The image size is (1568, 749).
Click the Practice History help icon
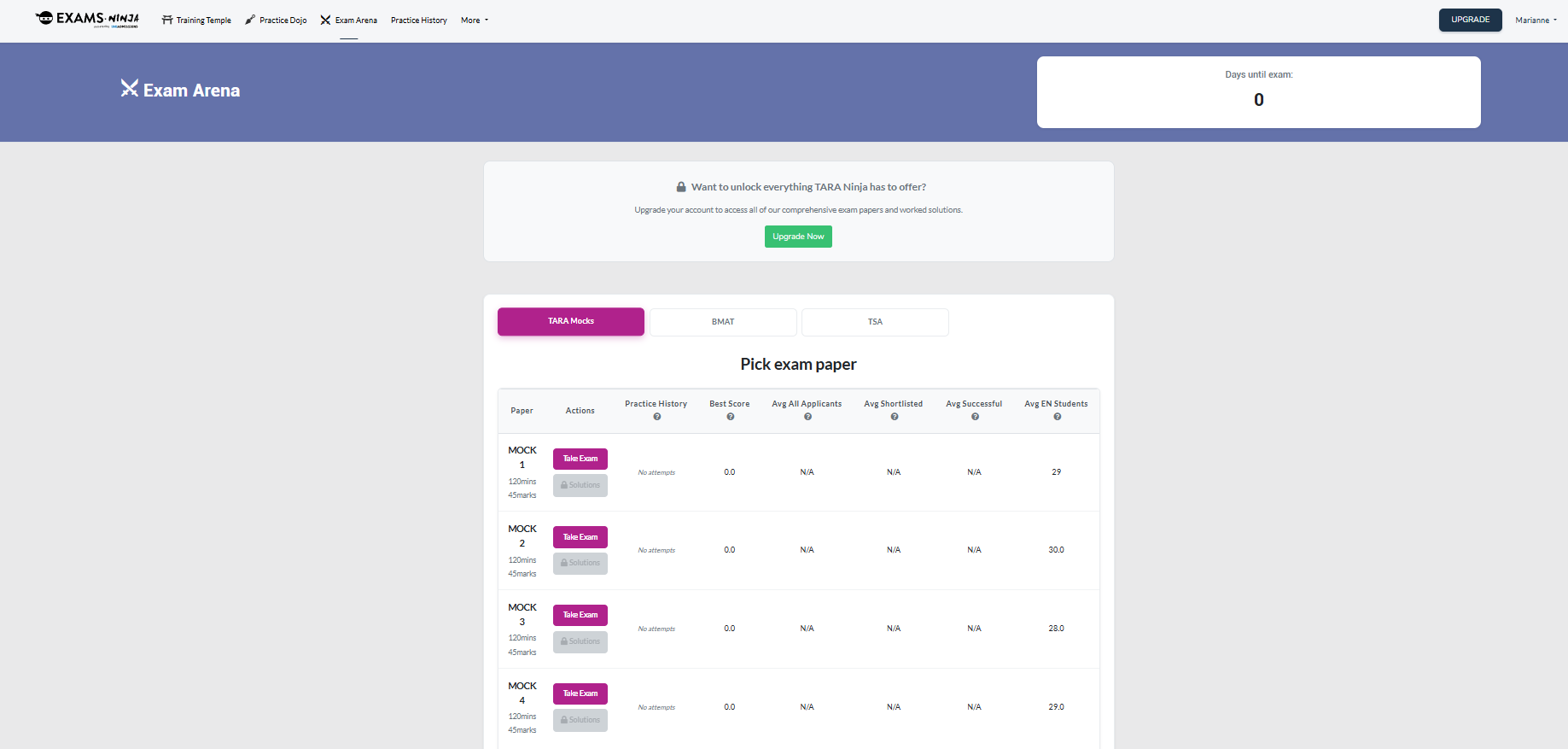(x=657, y=417)
